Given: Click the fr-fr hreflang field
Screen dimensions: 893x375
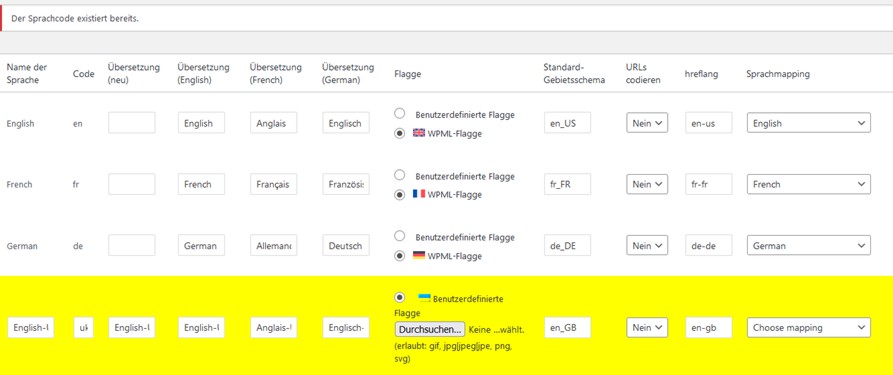Looking at the screenshot, I should pos(708,184).
